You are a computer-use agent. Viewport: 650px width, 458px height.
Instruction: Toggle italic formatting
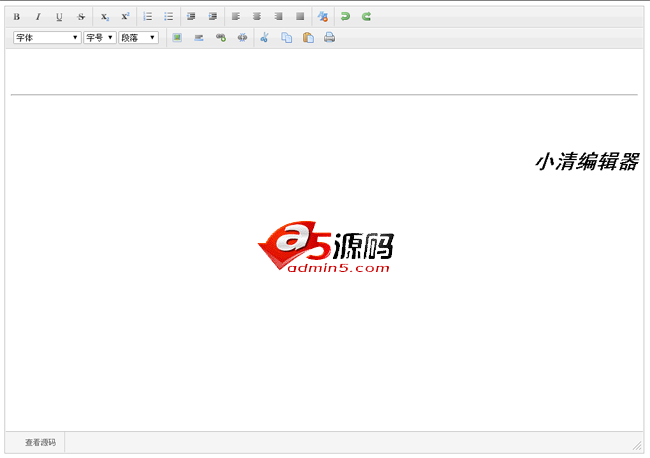38,17
